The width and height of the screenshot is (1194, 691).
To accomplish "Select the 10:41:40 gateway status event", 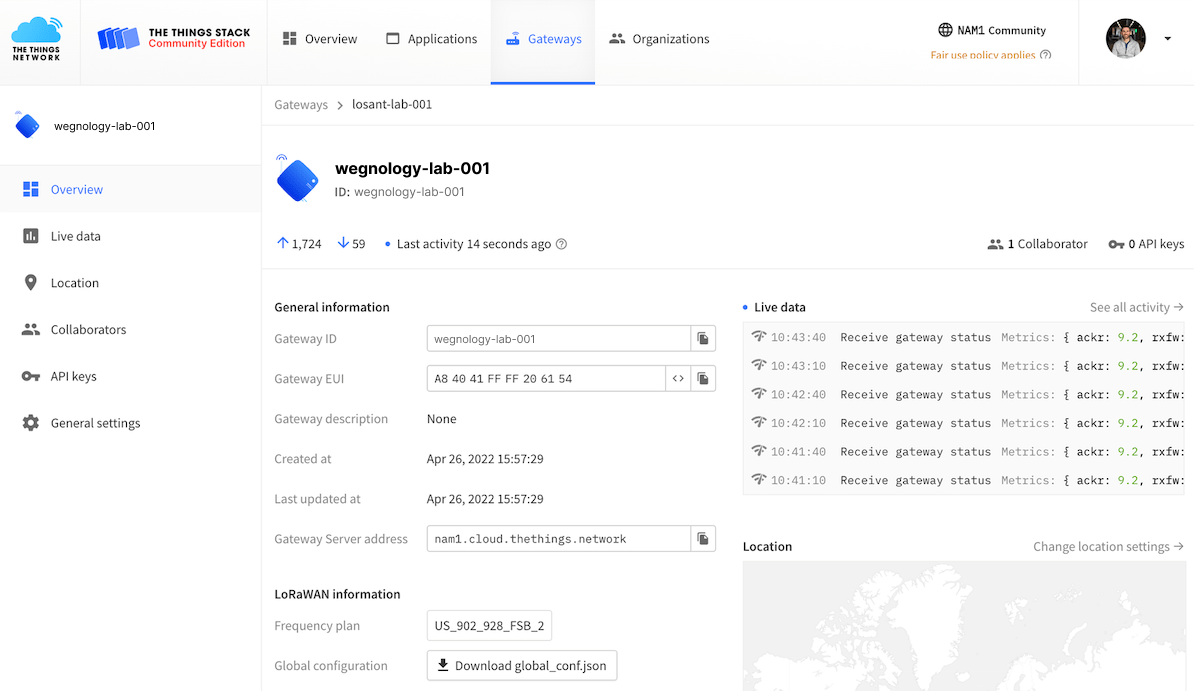I will pyautogui.click(x=964, y=451).
